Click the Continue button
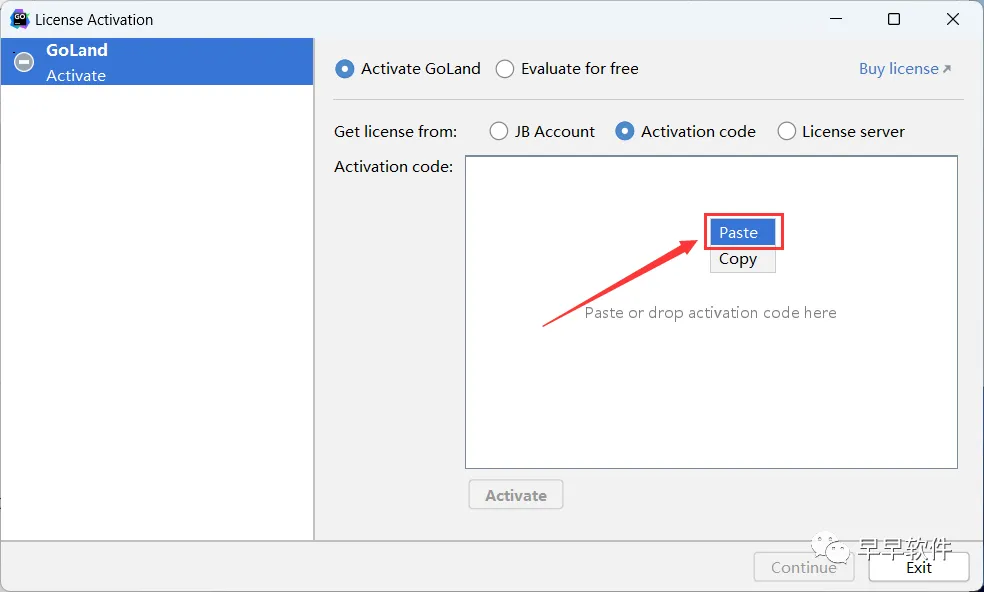The height and width of the screenshot is (592, 984). [804, 568]
